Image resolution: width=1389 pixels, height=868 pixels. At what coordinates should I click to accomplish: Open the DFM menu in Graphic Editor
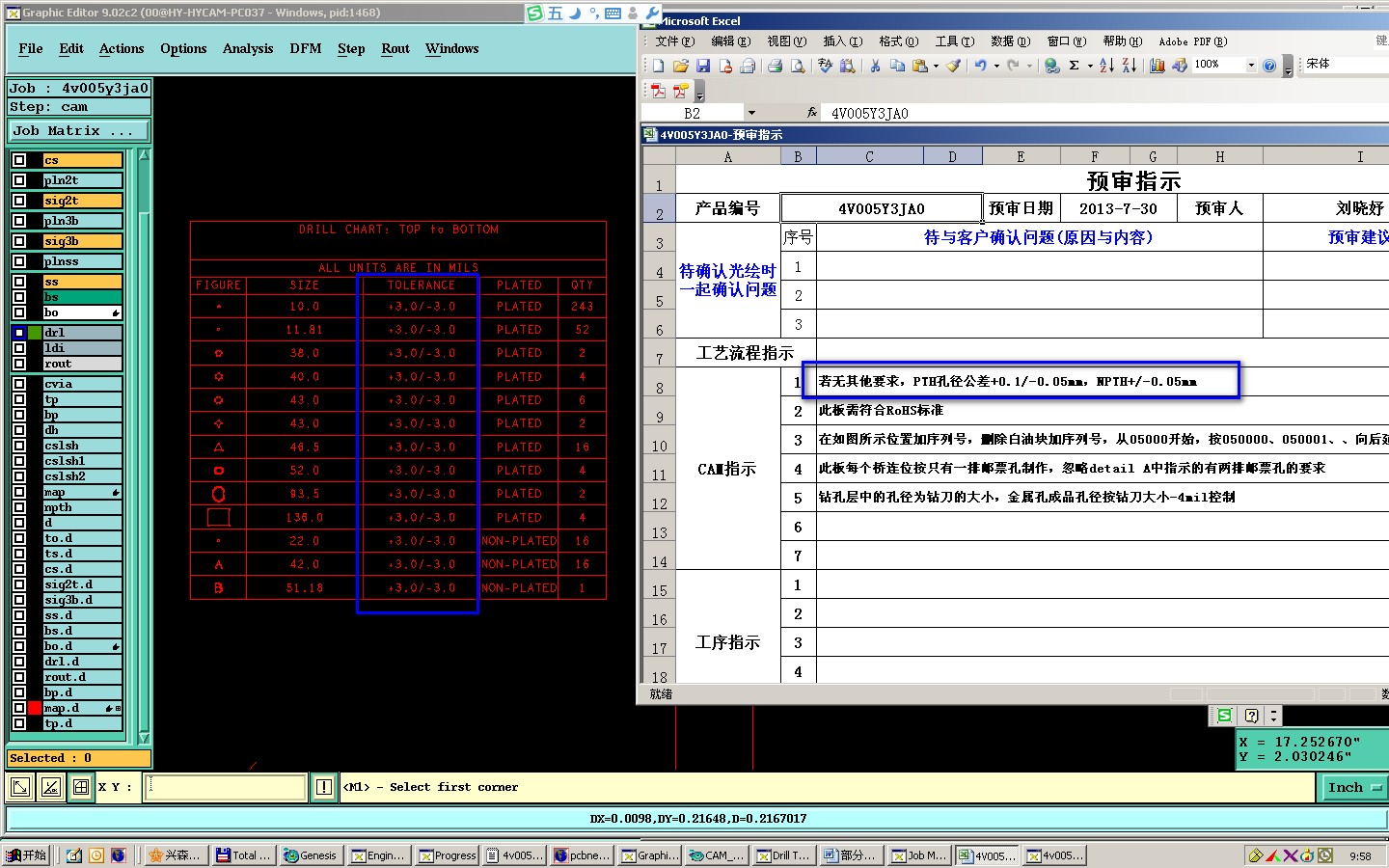[306, 48]
